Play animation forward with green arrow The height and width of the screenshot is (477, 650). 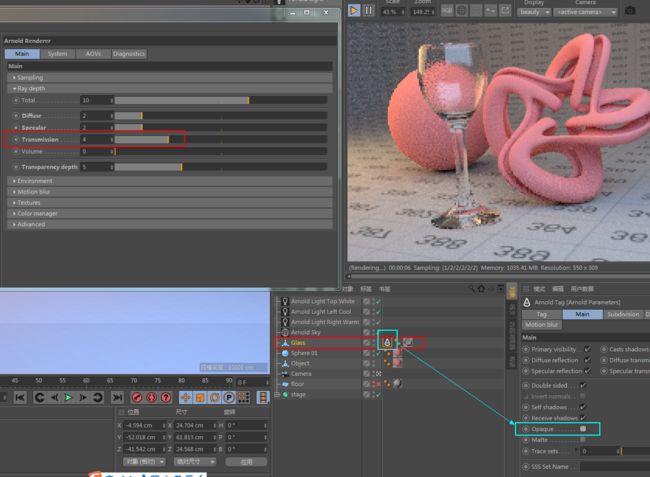tap(68, 397)
